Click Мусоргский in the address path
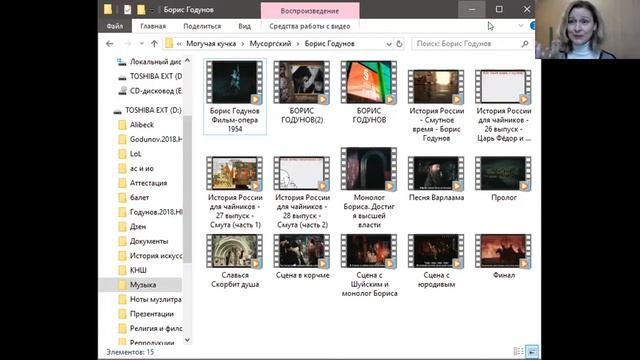The height and width of the screenshot is (360, 640). point(270,44)
